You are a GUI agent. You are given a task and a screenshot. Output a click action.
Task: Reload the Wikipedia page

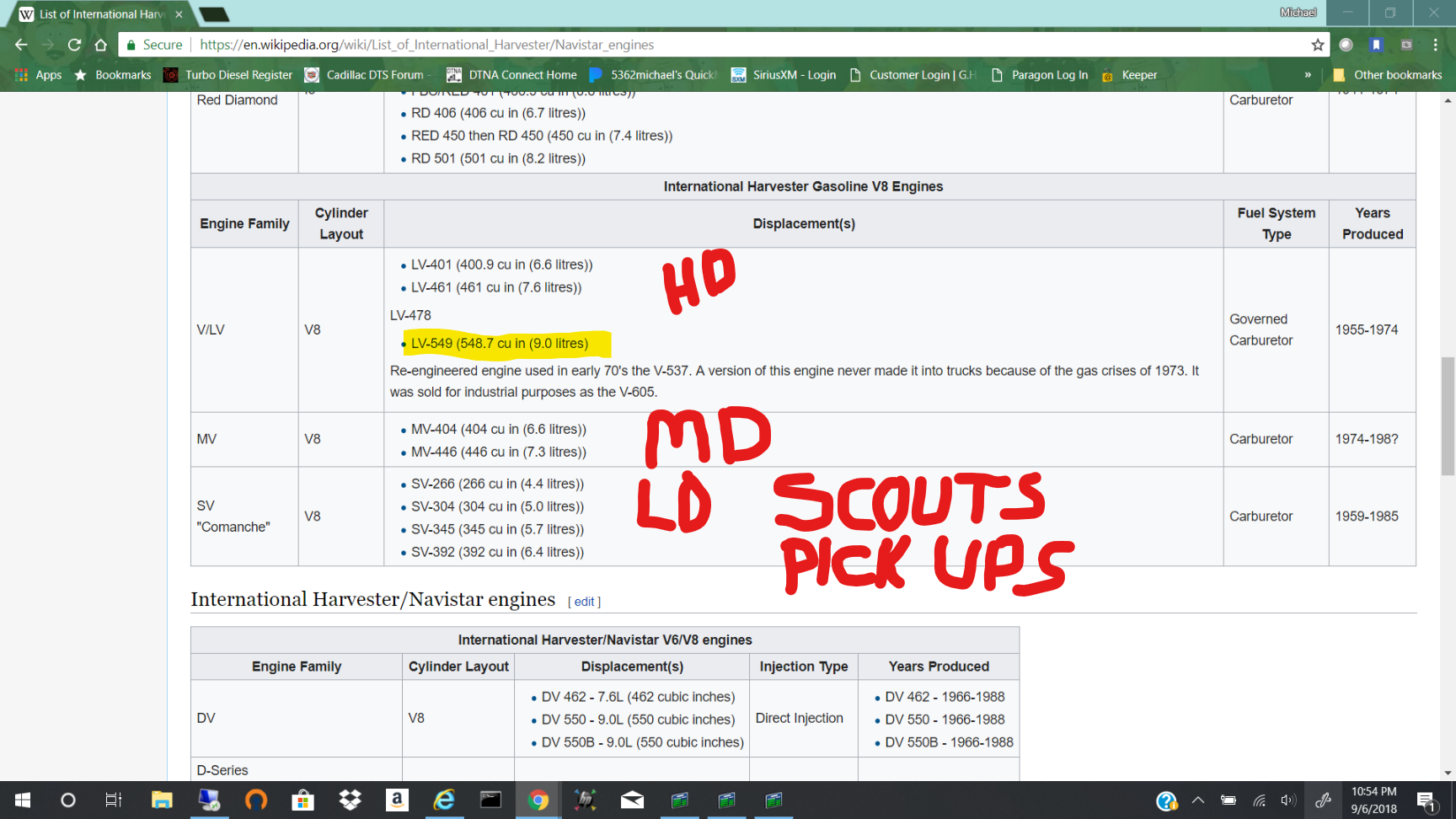point(74,45)
